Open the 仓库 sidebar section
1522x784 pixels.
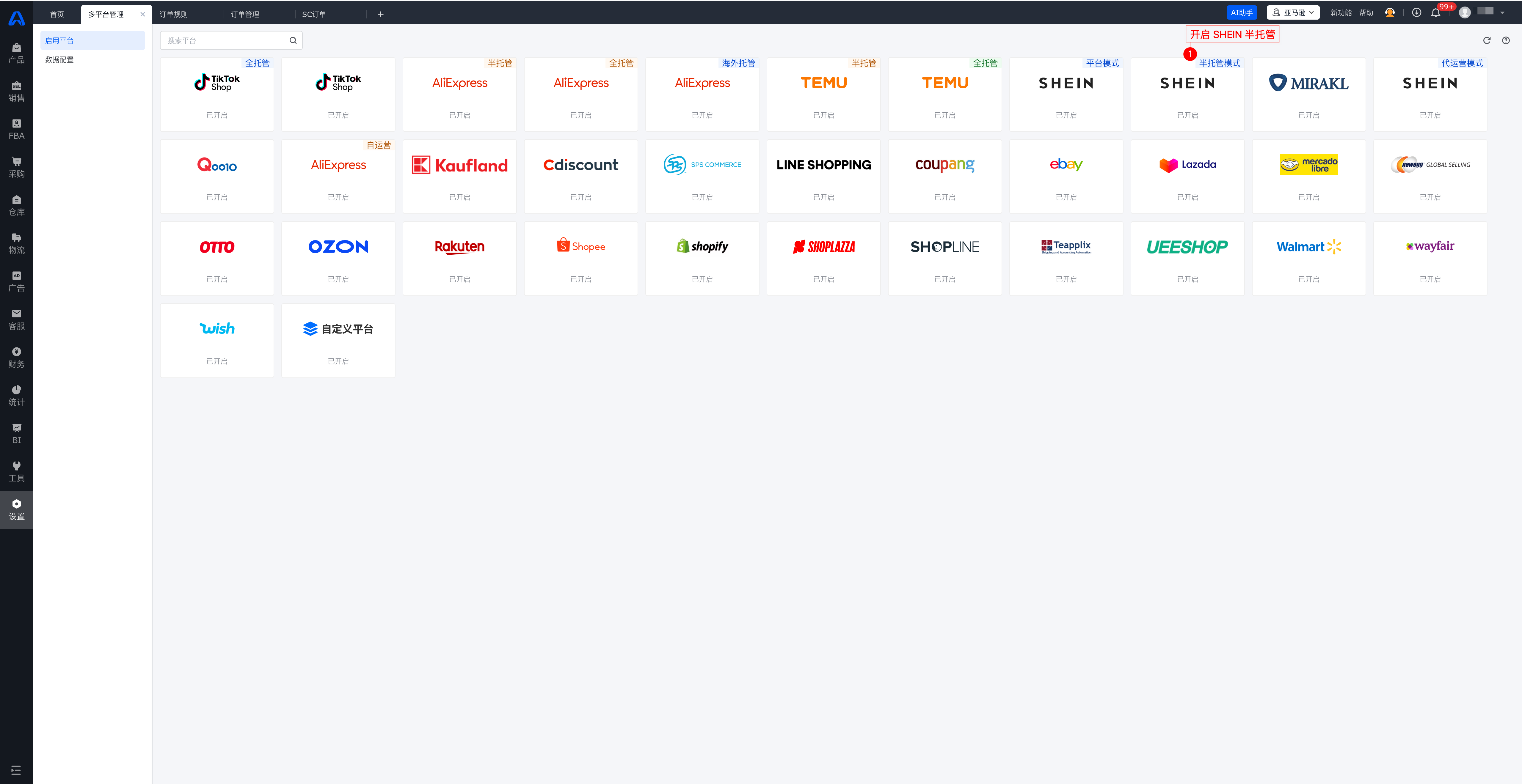[x=17, y=205]
